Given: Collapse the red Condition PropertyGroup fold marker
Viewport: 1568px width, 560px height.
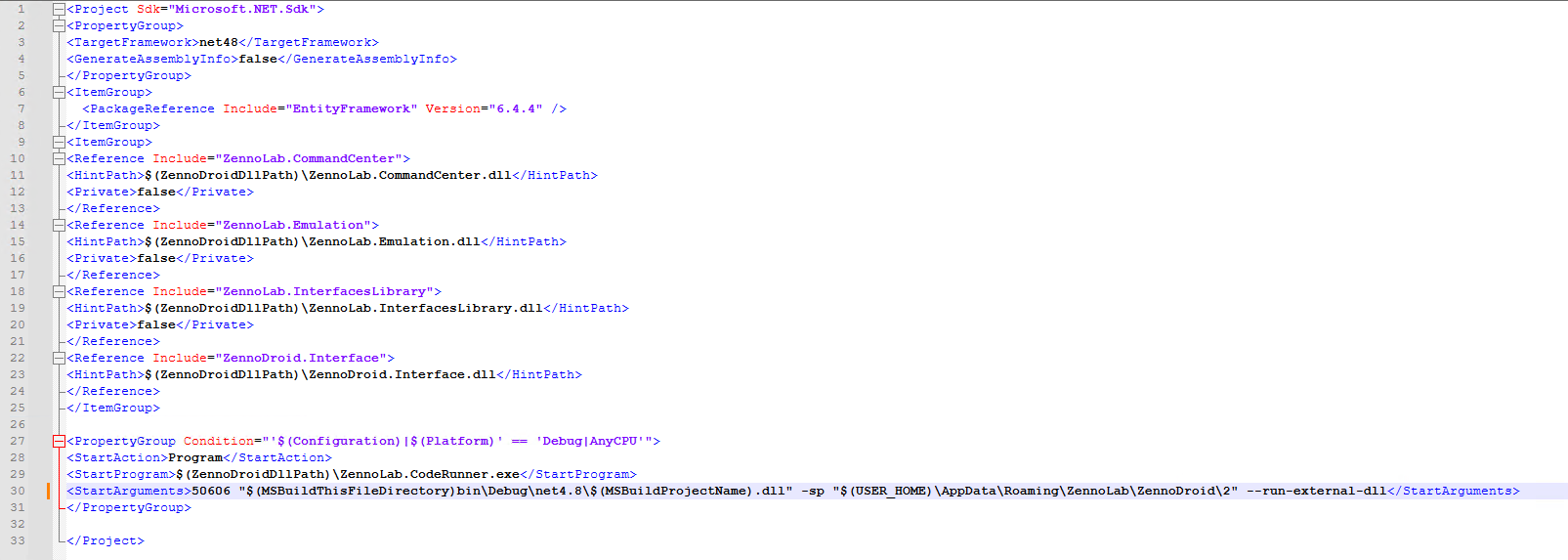Looking at the screenshot, I should pos(59,441).
